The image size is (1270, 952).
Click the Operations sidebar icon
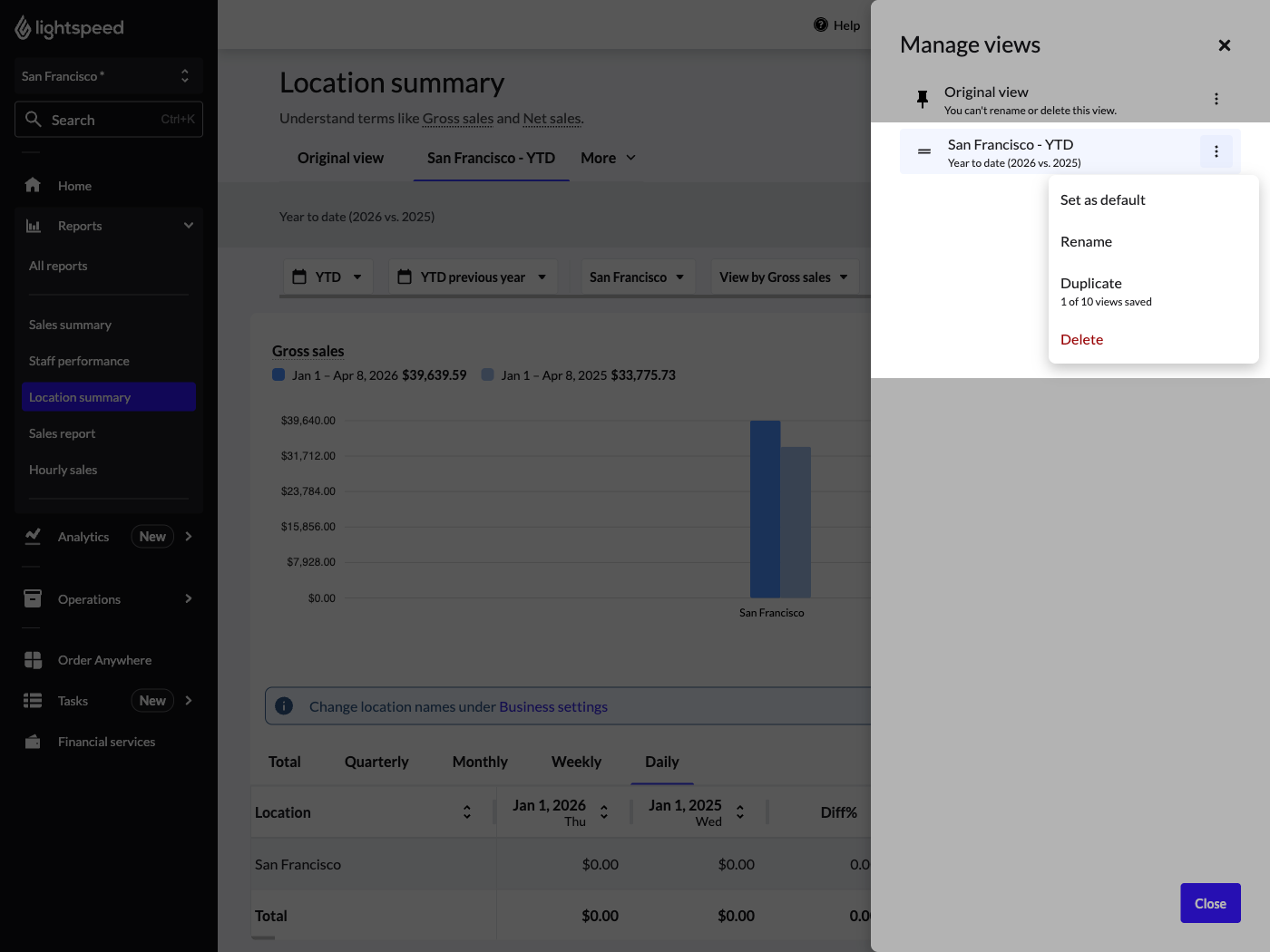pyautogui.click(x=33, y=598)
